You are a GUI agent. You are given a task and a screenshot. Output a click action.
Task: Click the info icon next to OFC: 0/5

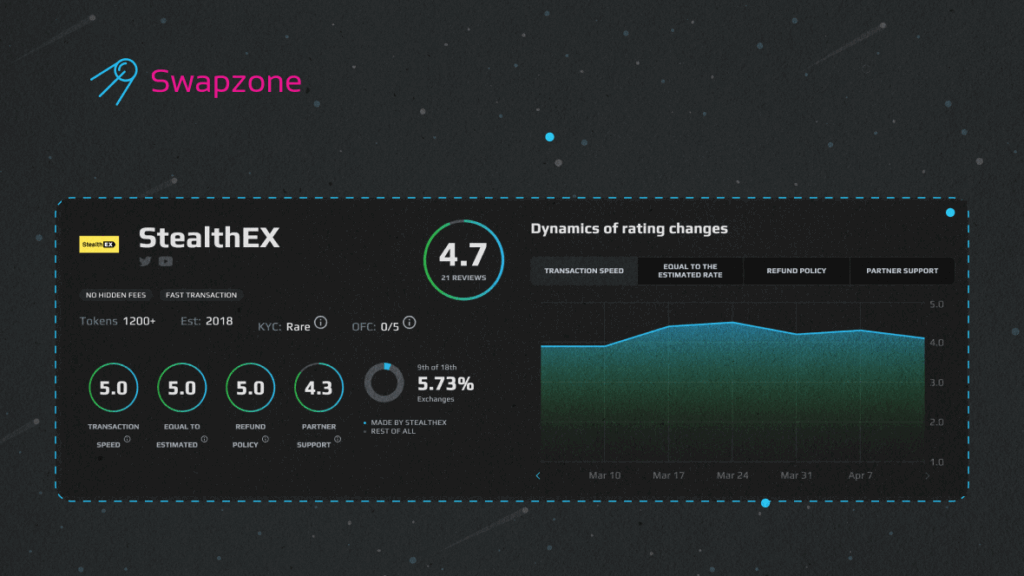point(409,323)
